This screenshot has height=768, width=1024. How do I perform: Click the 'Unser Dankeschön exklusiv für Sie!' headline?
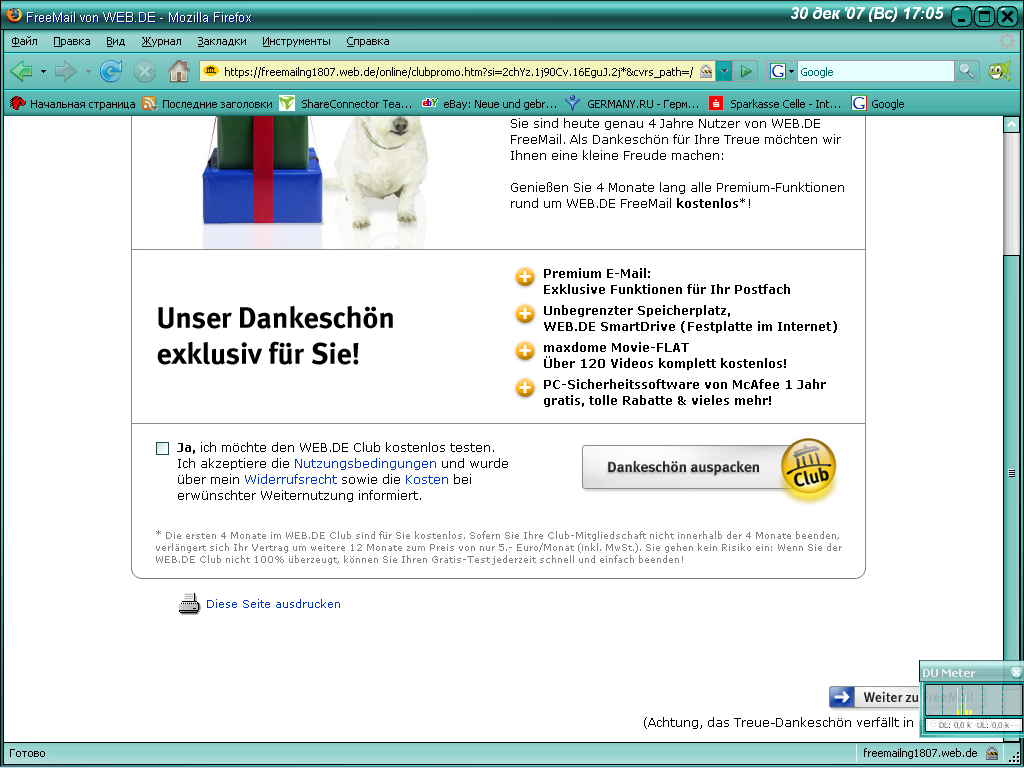275,336
